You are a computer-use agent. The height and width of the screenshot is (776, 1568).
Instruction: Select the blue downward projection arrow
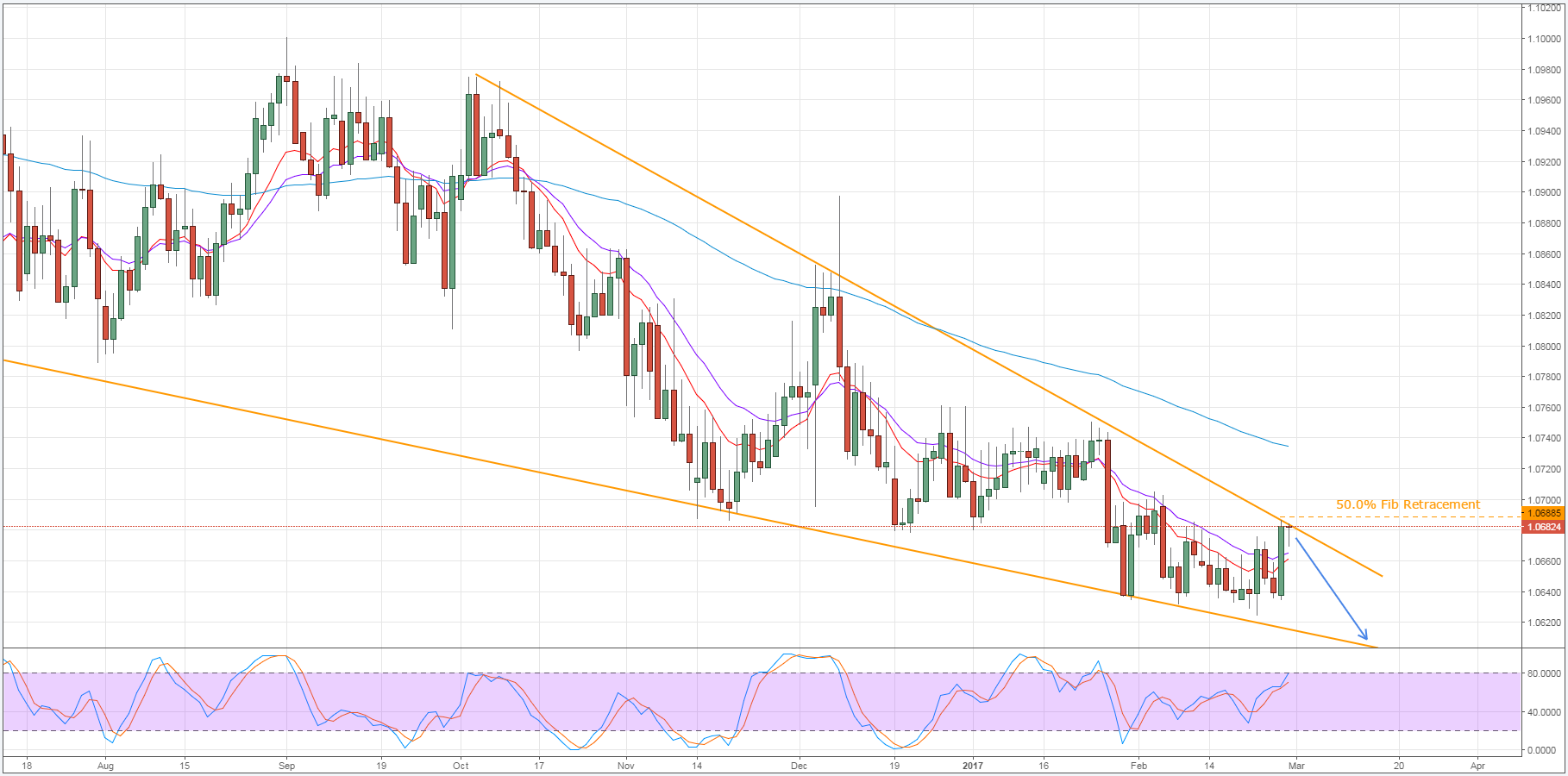tap(1331, 588)
